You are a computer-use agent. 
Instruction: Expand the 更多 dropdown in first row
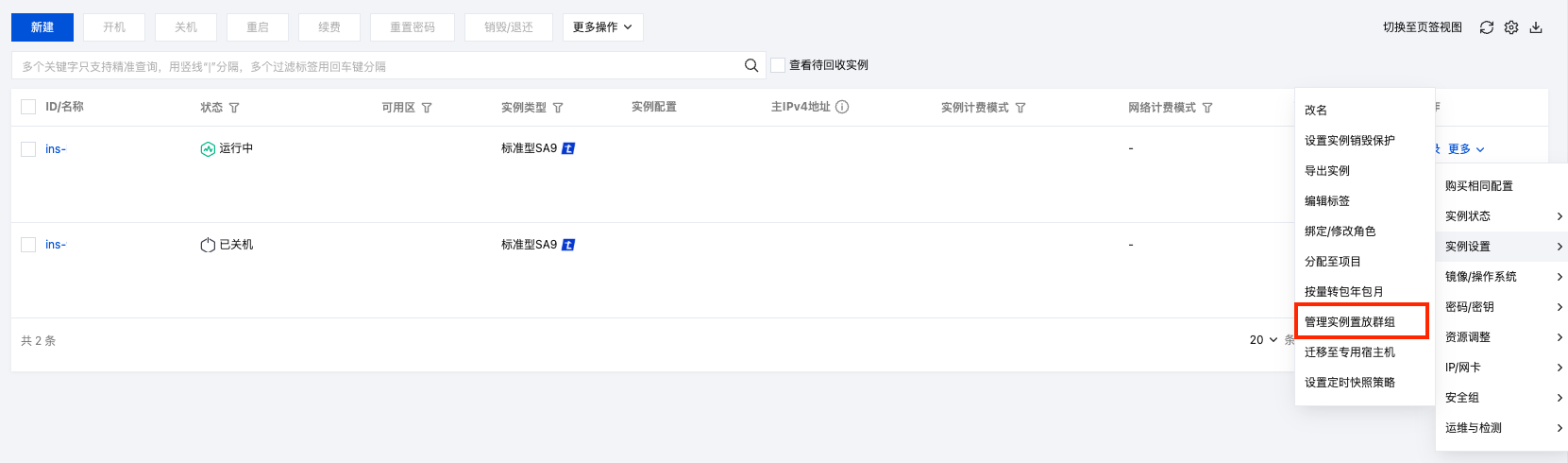(1466, 149)
